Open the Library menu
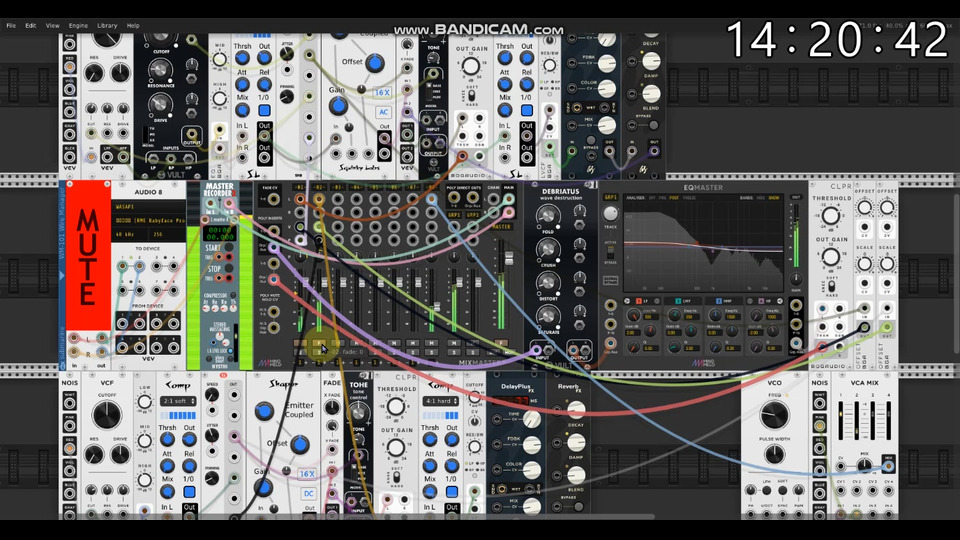Viewport: 960px width, 540px height. point(107,26)
